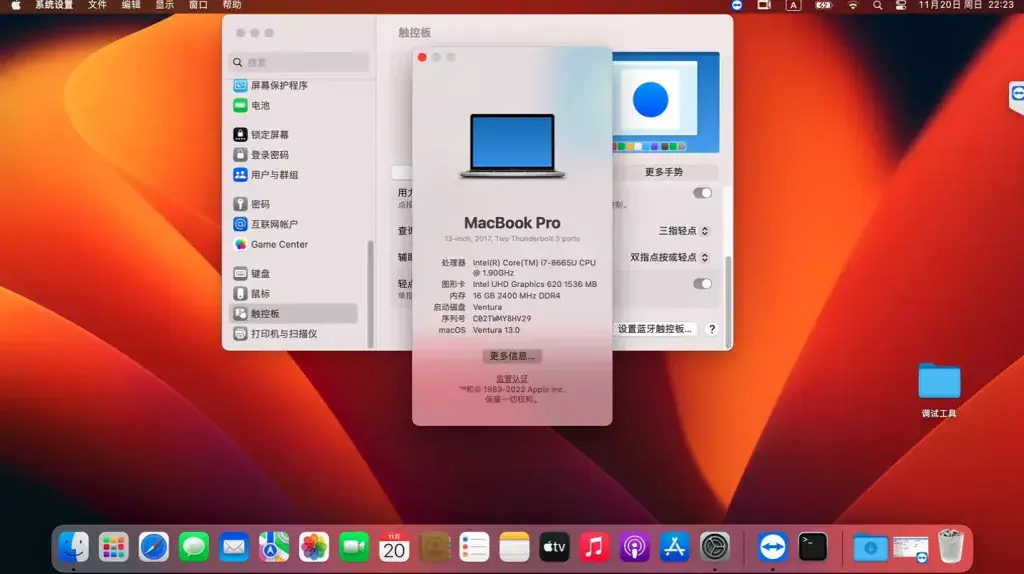Screen dimensions: 1024x574
Task: Open 文件 menu
Action: 97,5
